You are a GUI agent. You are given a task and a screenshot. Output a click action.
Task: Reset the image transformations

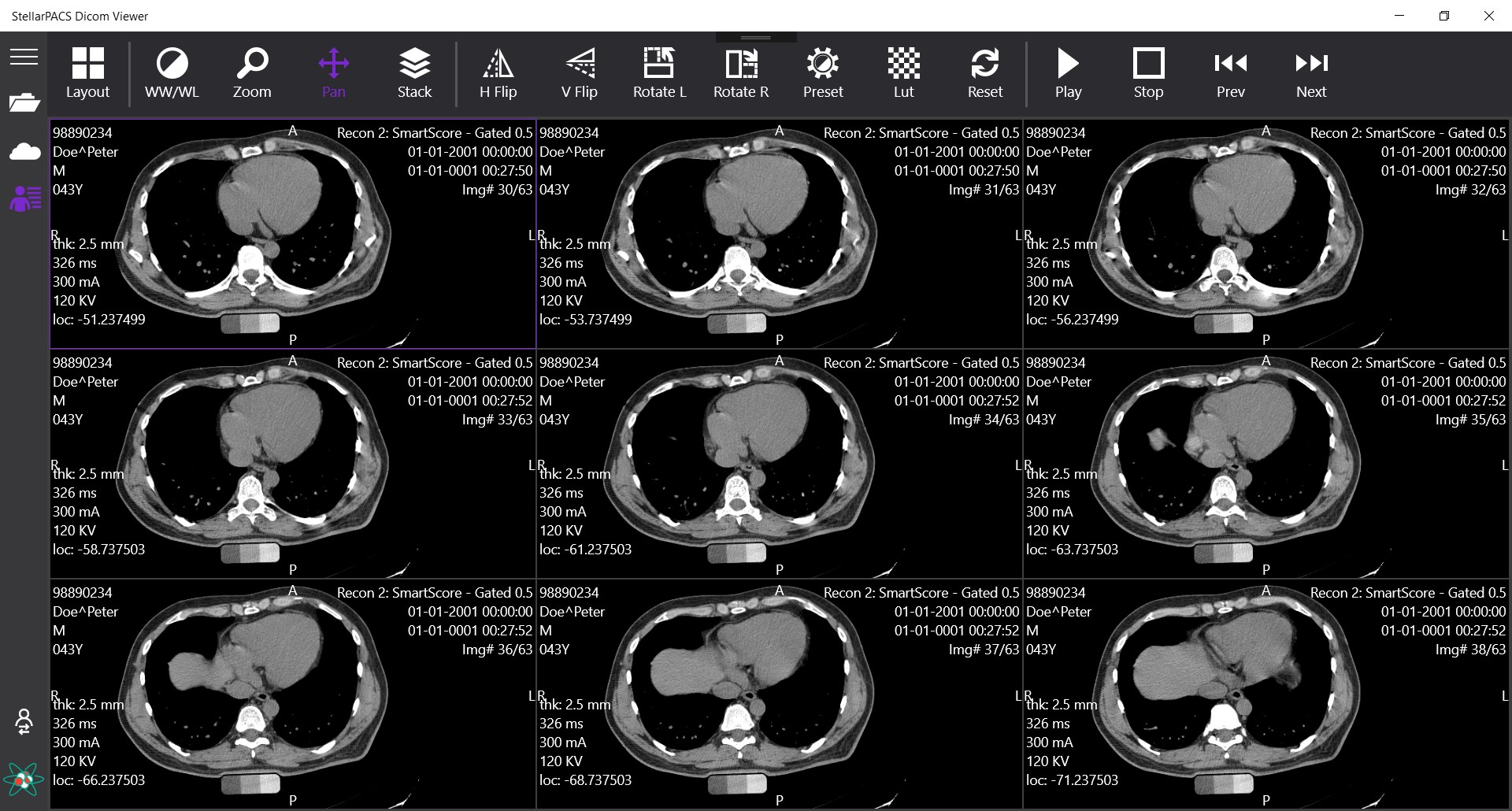(x=985, y=73)
